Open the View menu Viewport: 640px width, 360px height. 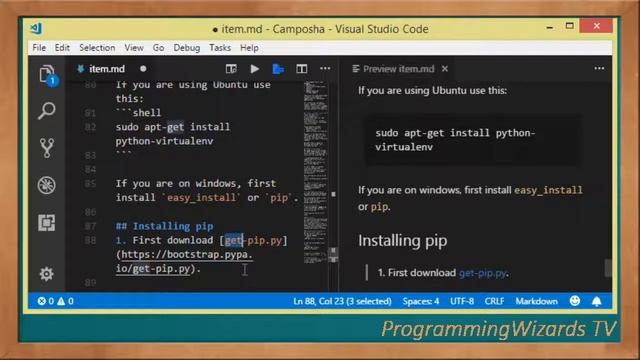point(134,48)
